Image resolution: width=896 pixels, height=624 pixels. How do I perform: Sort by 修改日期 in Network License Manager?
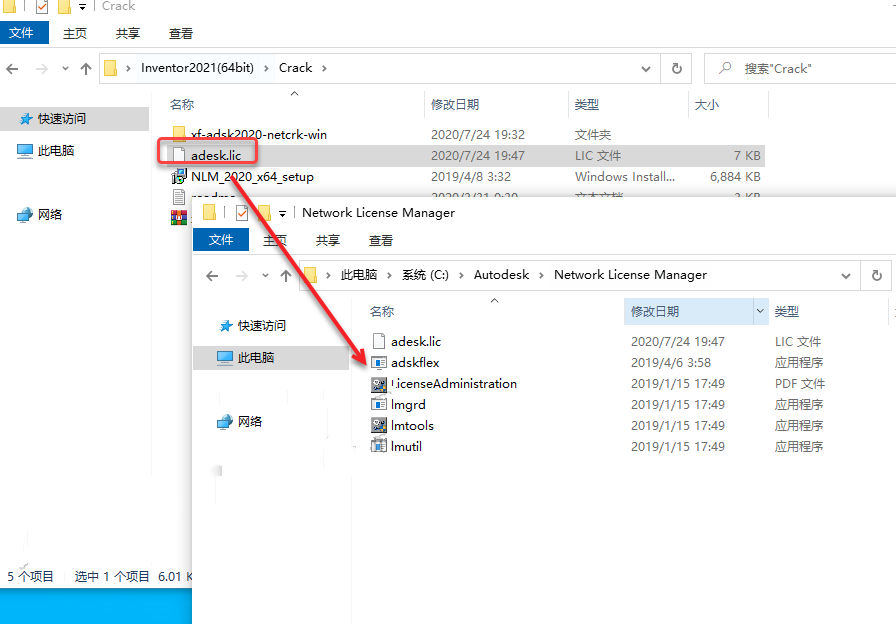(x=655, y=311)
